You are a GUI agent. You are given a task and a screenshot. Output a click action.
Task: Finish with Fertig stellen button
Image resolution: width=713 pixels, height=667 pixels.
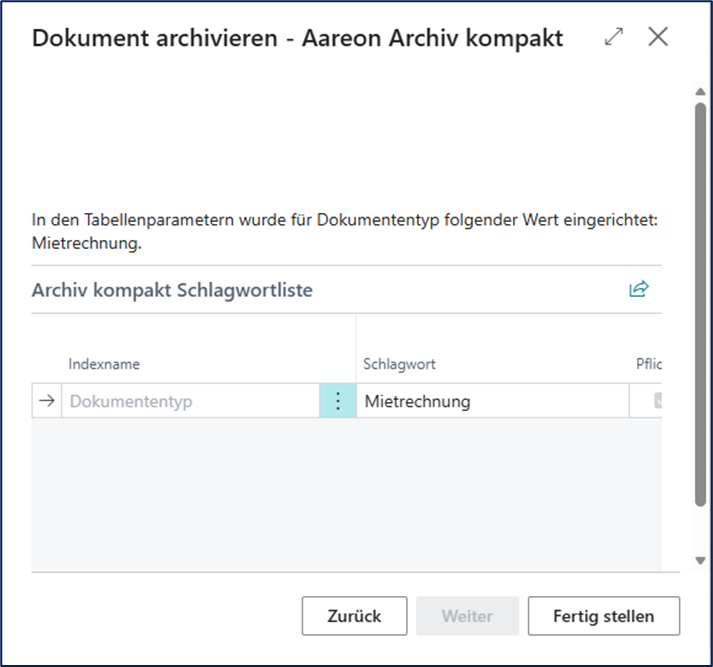pos(604,616)
